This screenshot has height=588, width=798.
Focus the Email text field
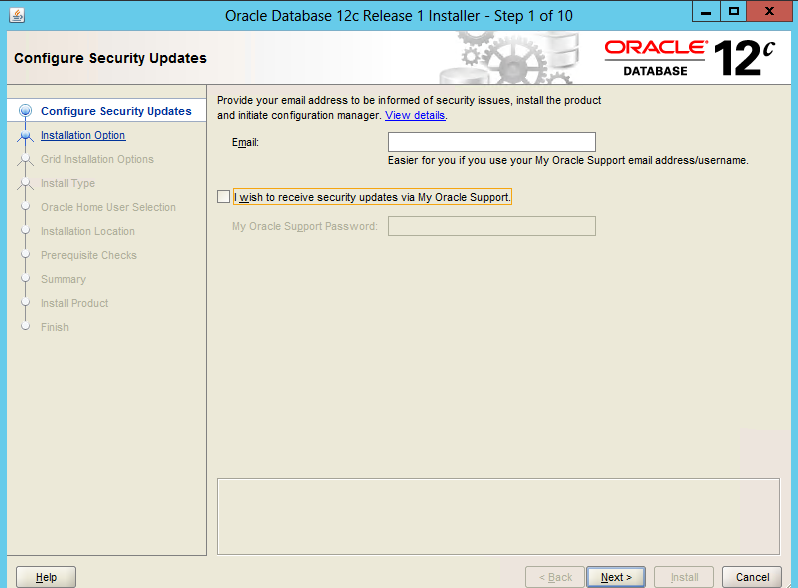(x=491, y=142)
